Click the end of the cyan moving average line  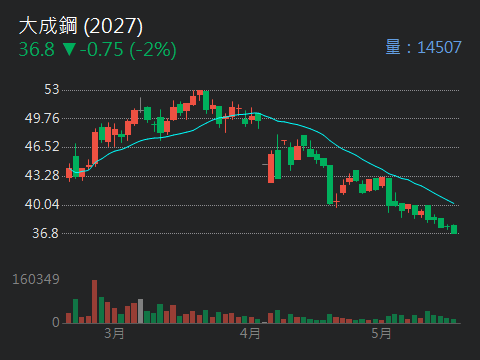coord(453,203)
